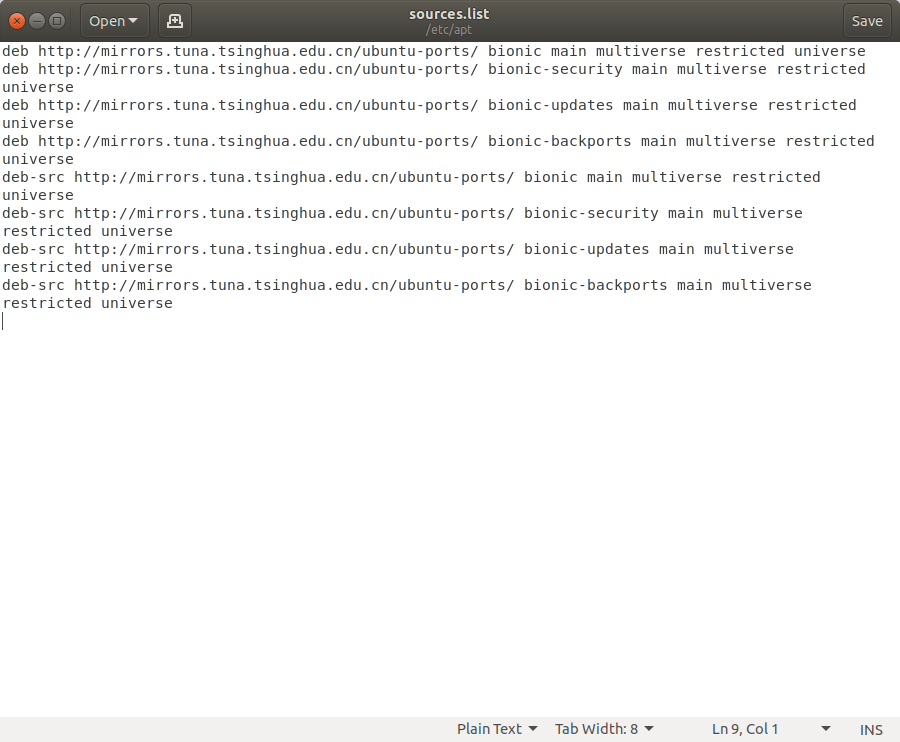Click bionic-backports in the fourth deb line
The width and height of the screenshot is (900, 742).
[560, 141]
